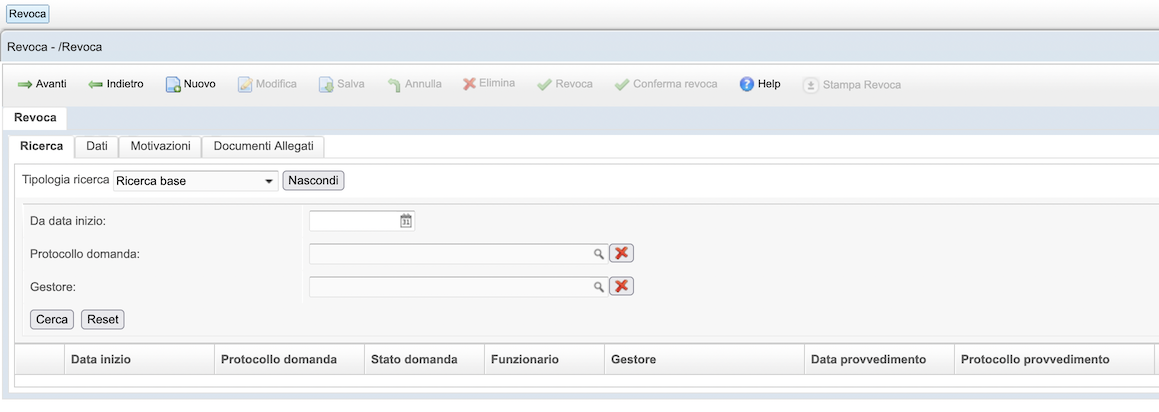
Task: Click the Nascondi button
Action: click(x=314, y=181)
